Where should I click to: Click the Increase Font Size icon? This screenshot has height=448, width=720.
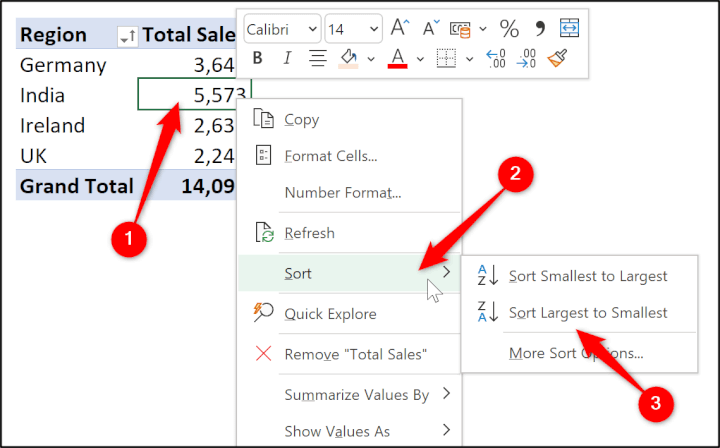399,28
